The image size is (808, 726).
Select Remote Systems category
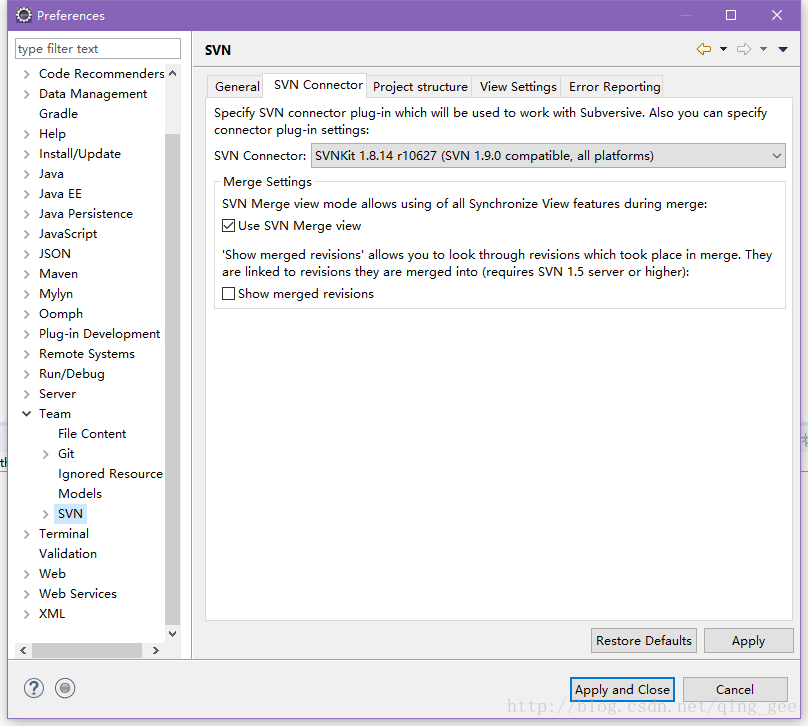coord(87,353)
